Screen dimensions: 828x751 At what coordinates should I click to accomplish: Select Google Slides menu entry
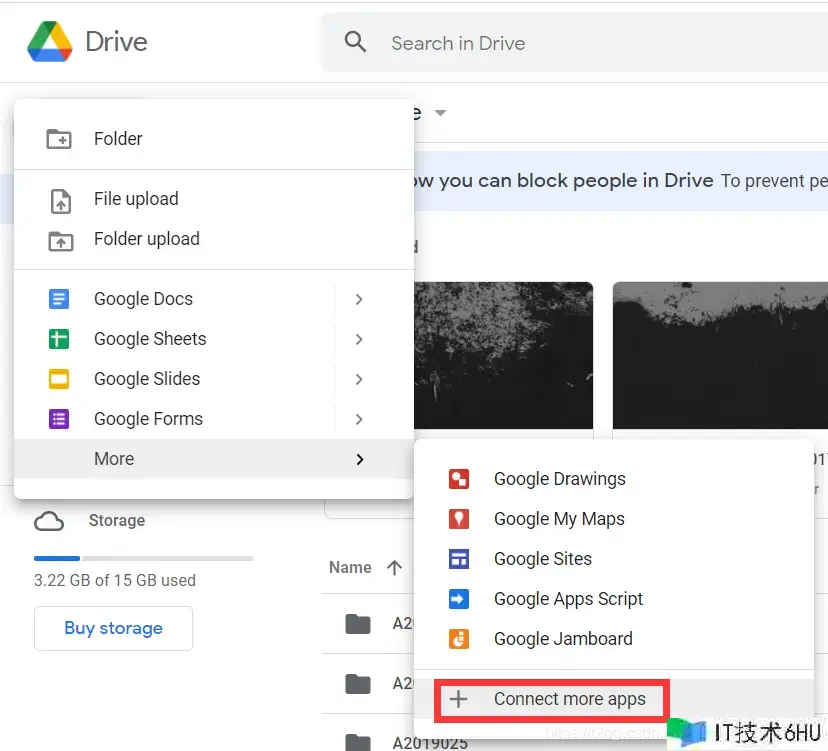point(214,379)
